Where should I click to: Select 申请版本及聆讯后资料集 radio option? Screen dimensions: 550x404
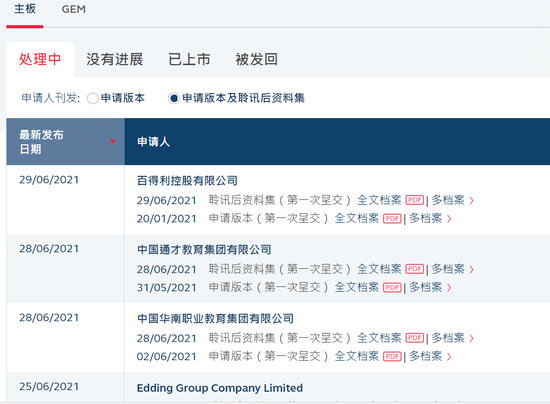coord(174,98)
